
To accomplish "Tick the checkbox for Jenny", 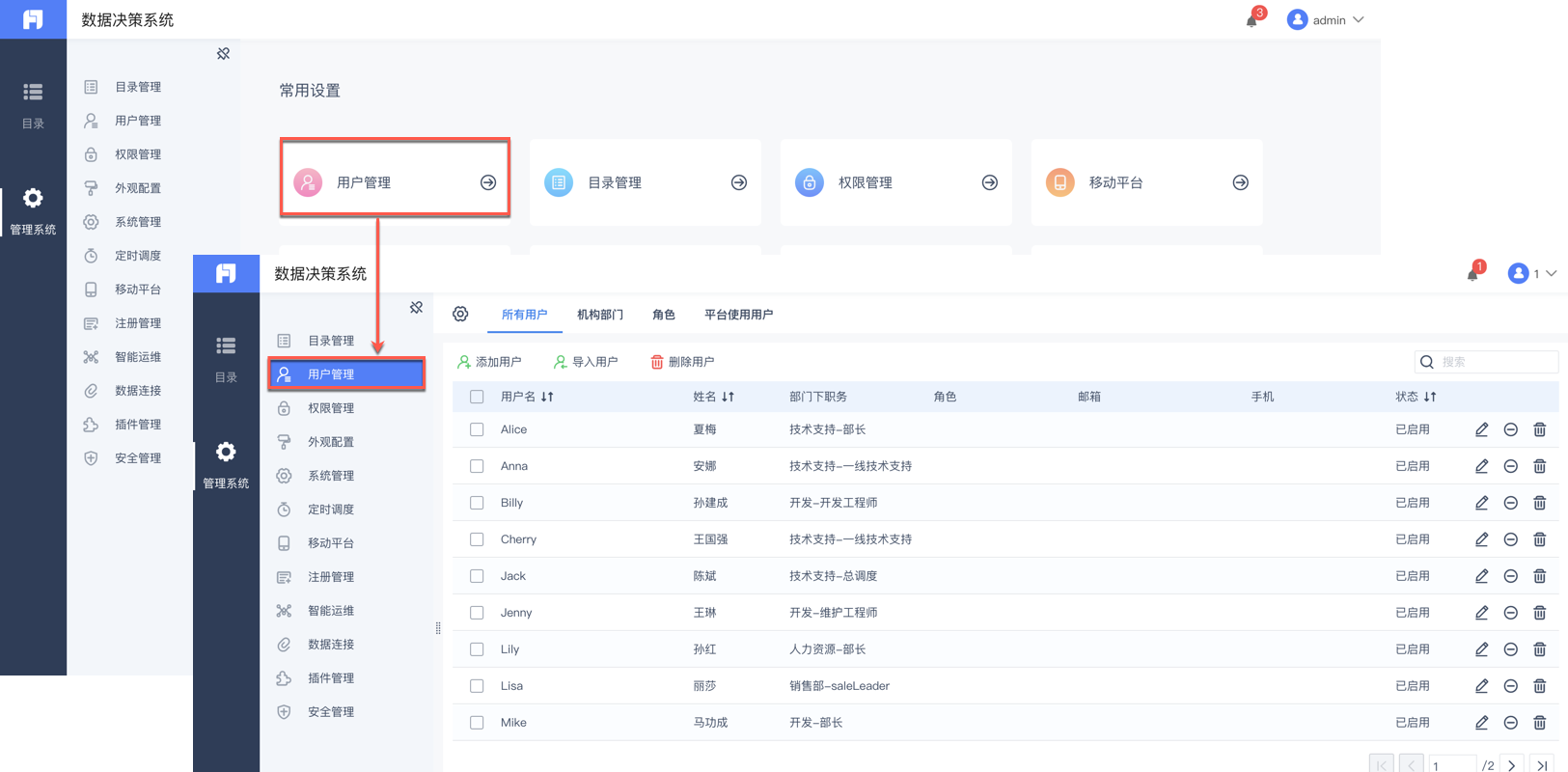I will [477, 613].
